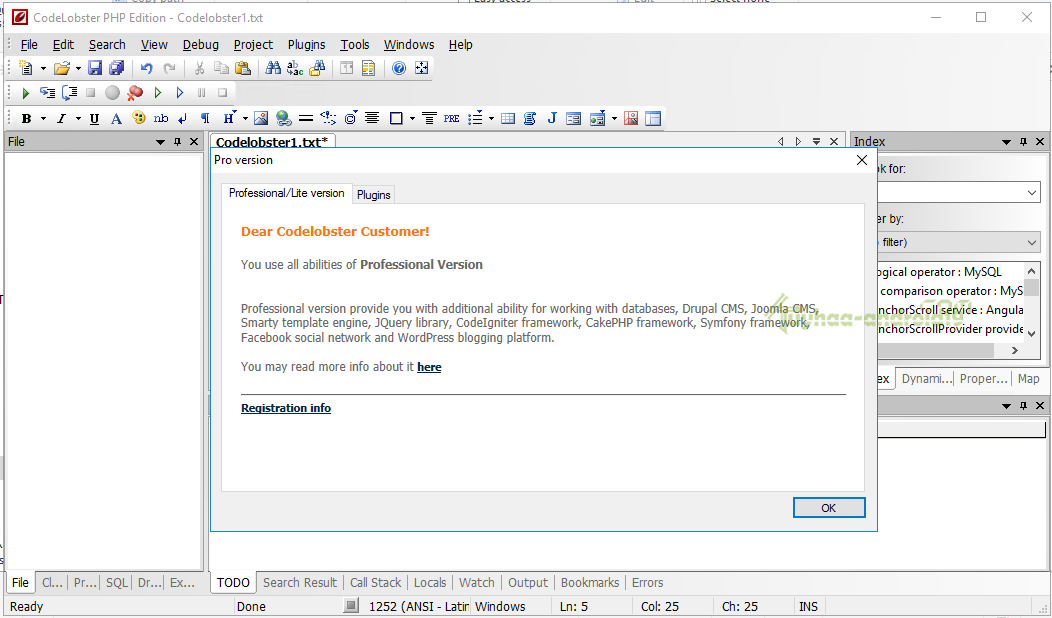This screenshot has height=618, width=1052.
Task: Click the Replace (ab→ac) icon
Action: [x=295, y=68]
